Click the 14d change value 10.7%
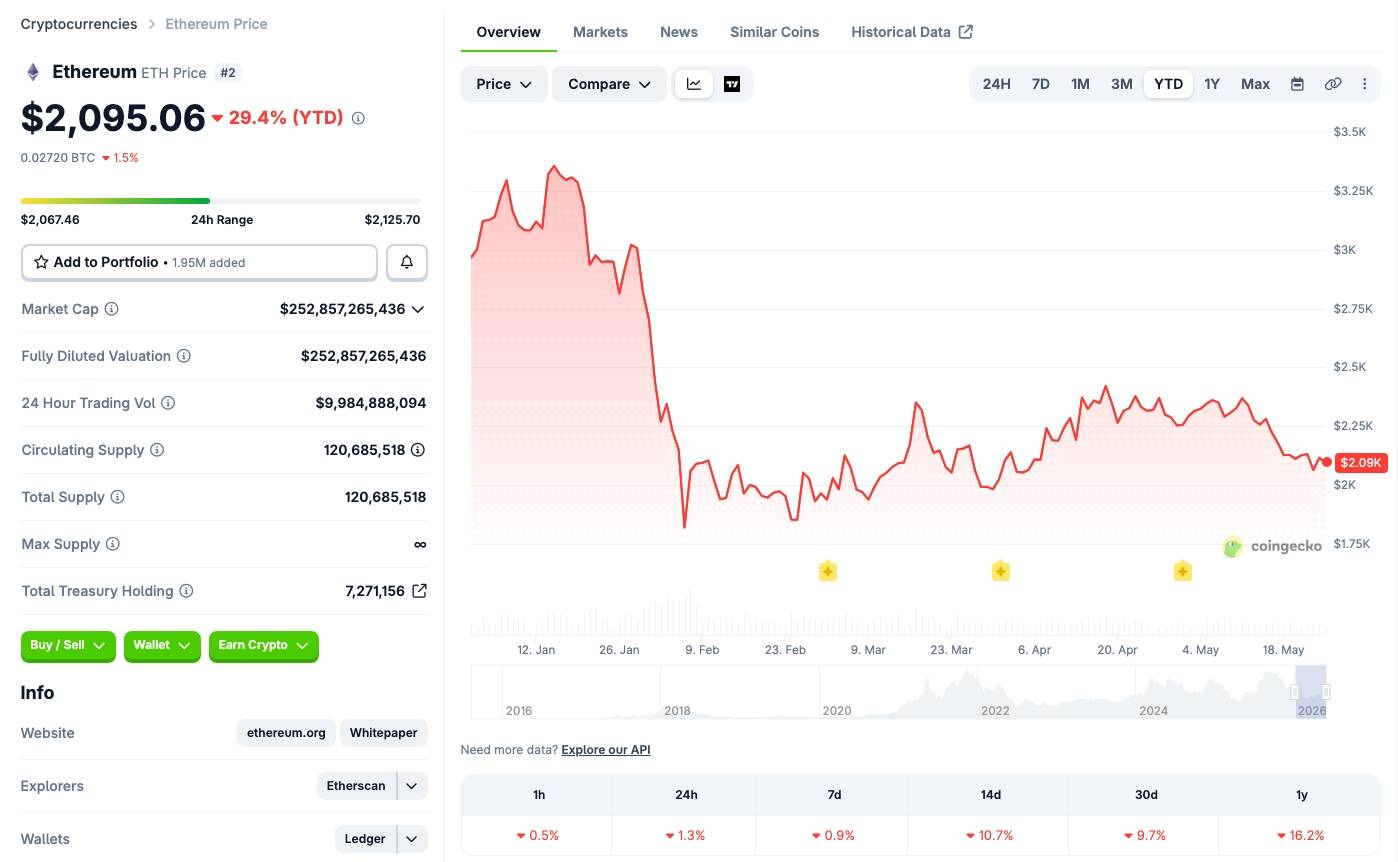 [990, 835]
